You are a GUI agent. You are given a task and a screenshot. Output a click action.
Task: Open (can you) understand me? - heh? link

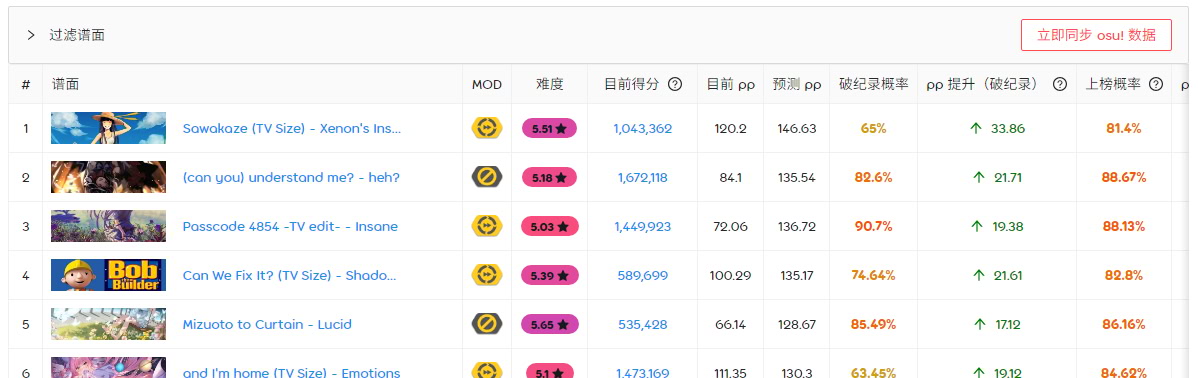(x=291, y=177)
